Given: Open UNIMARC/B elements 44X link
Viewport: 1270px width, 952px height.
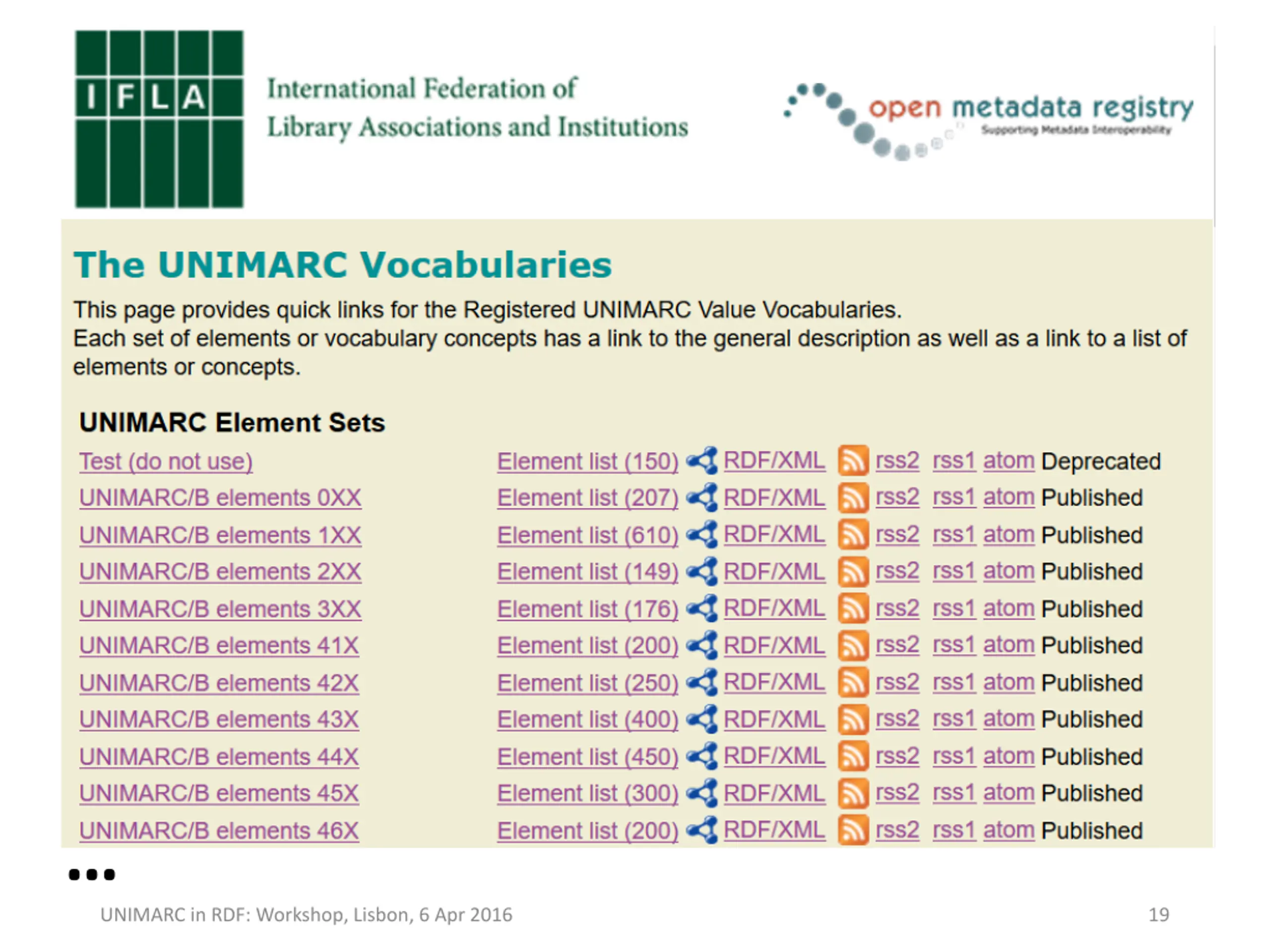Looking at the screenshot, I should [x=219, y=757].
